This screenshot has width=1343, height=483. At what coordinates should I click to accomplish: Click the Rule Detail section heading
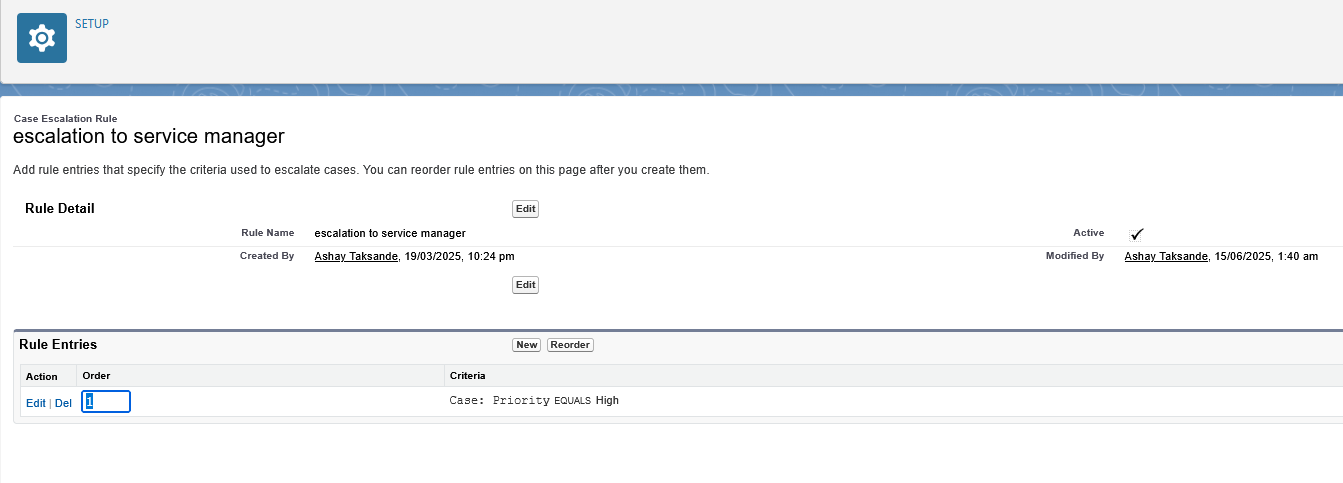(x=60, y=208)
